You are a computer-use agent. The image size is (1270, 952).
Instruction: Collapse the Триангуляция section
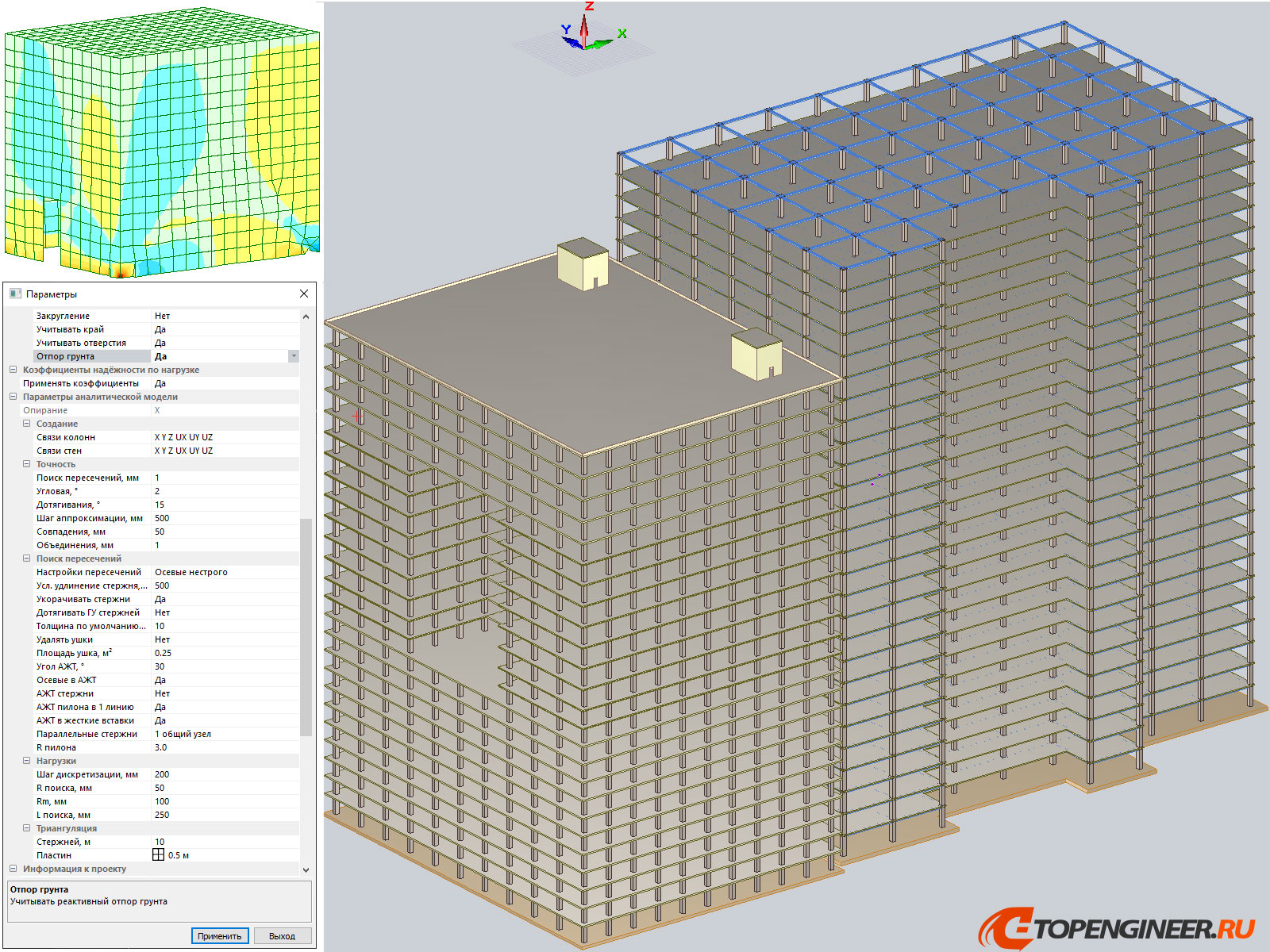pos(27,827)
